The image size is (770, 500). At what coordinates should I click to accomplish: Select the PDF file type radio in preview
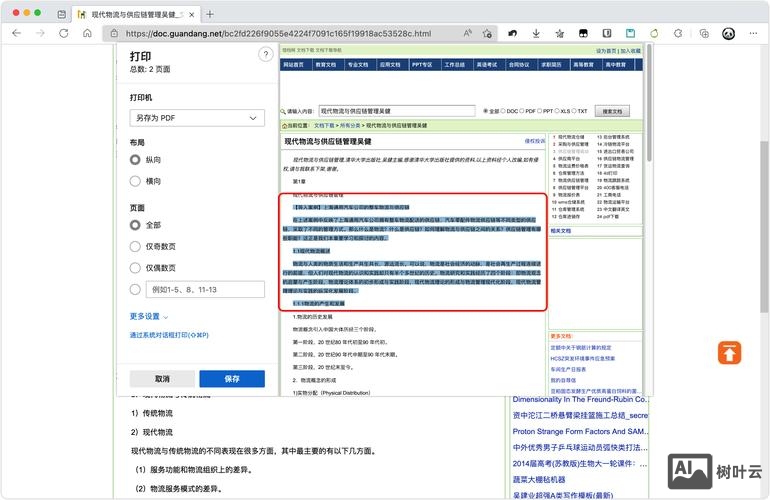click(x=522, y=111)
